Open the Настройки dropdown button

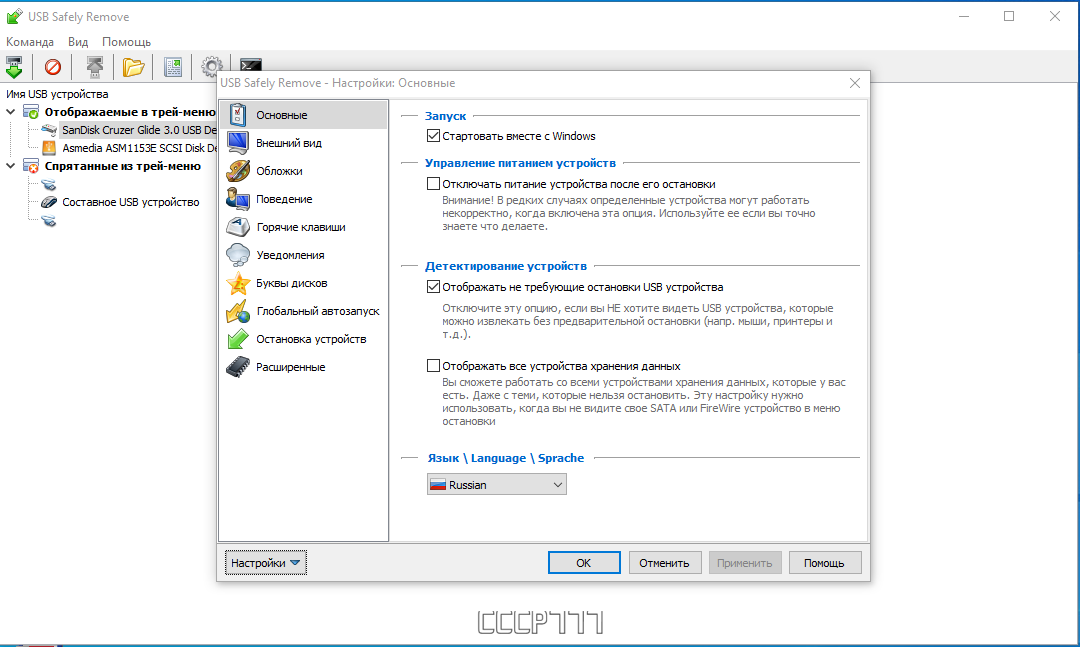[265, 563]
